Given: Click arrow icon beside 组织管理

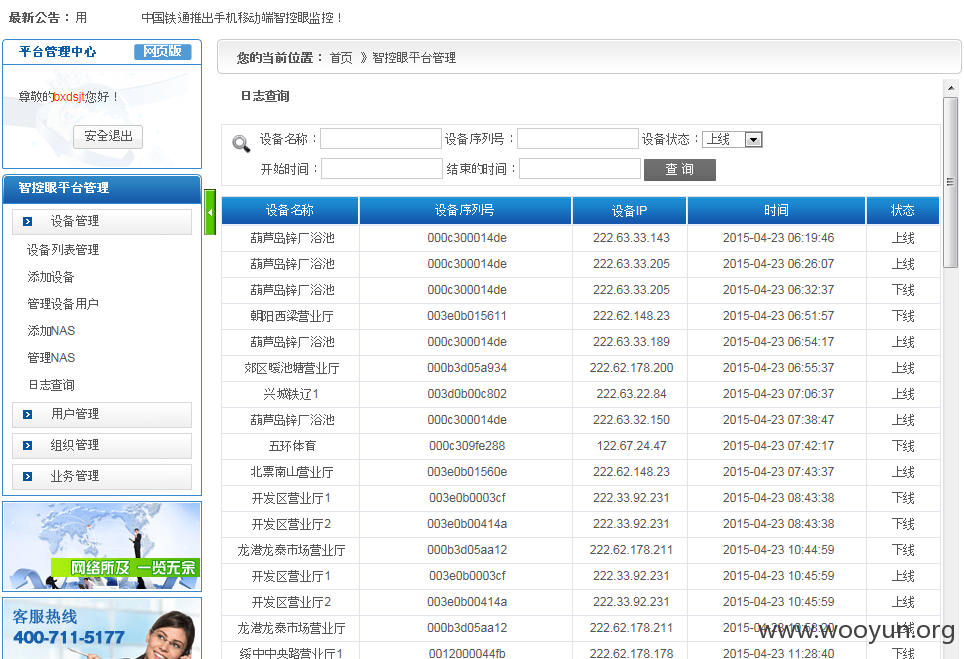Looking at the screenshot, I should coord(28,445).
